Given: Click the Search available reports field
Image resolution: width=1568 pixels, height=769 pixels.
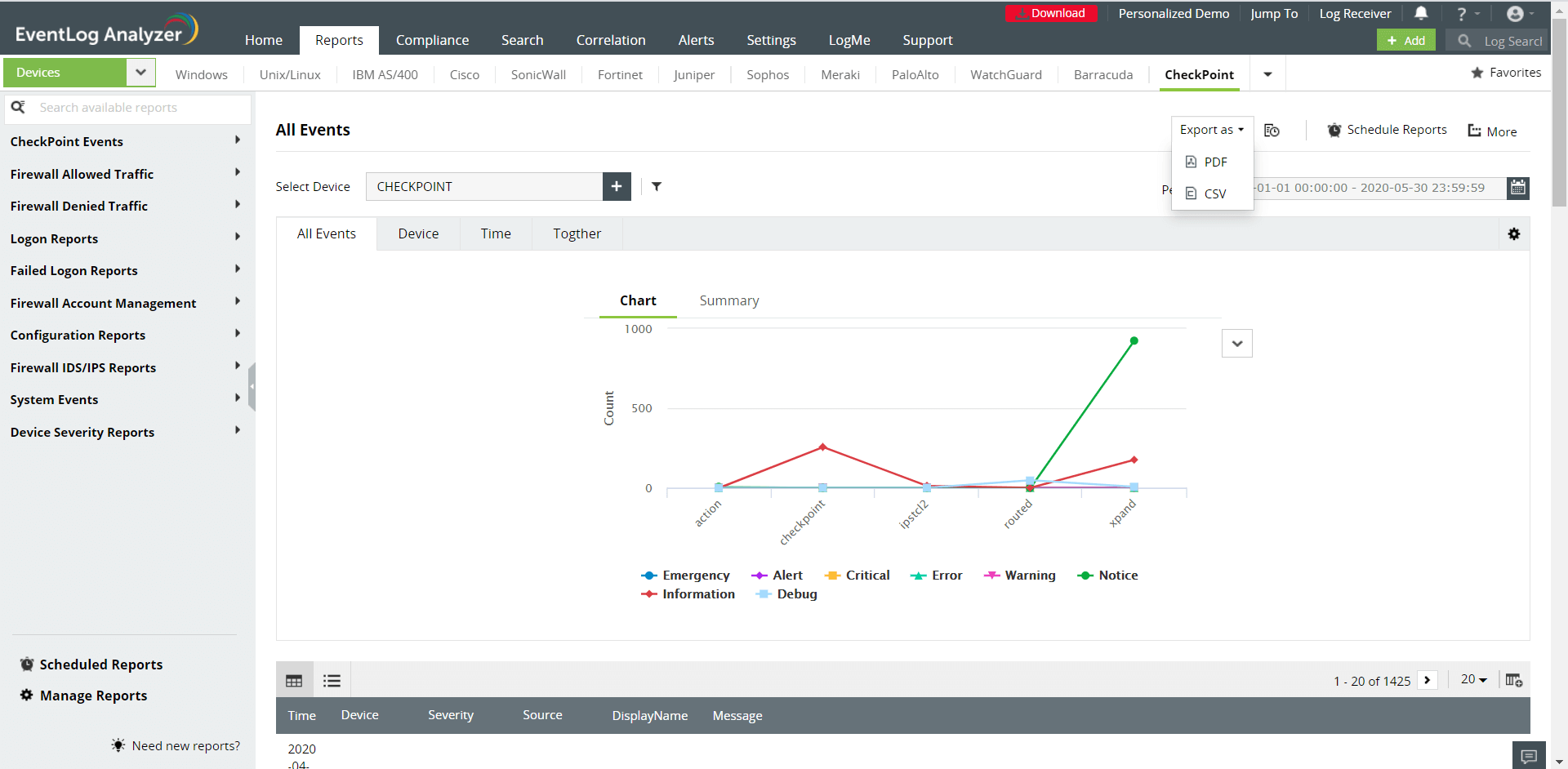Looking at the screenshot, I should pyautogui.click(x=129, y=108).
